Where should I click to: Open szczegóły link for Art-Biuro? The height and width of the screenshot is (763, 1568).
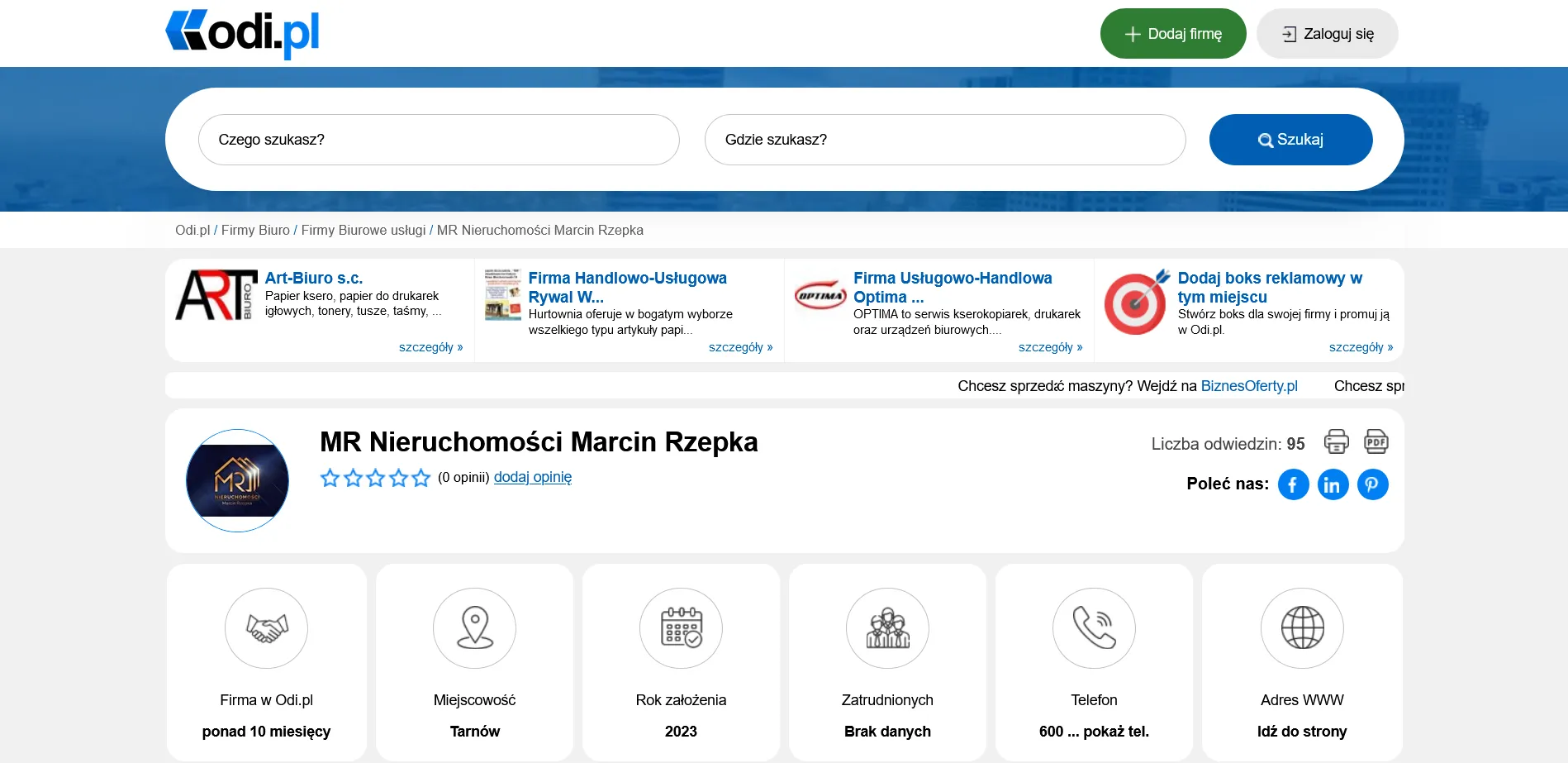[430, 347]
